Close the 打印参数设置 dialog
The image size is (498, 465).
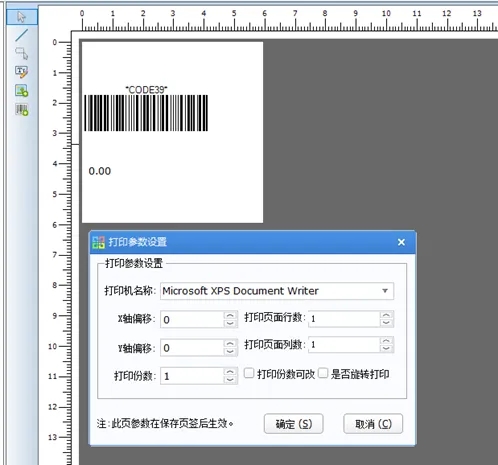(x=401, y=242)
